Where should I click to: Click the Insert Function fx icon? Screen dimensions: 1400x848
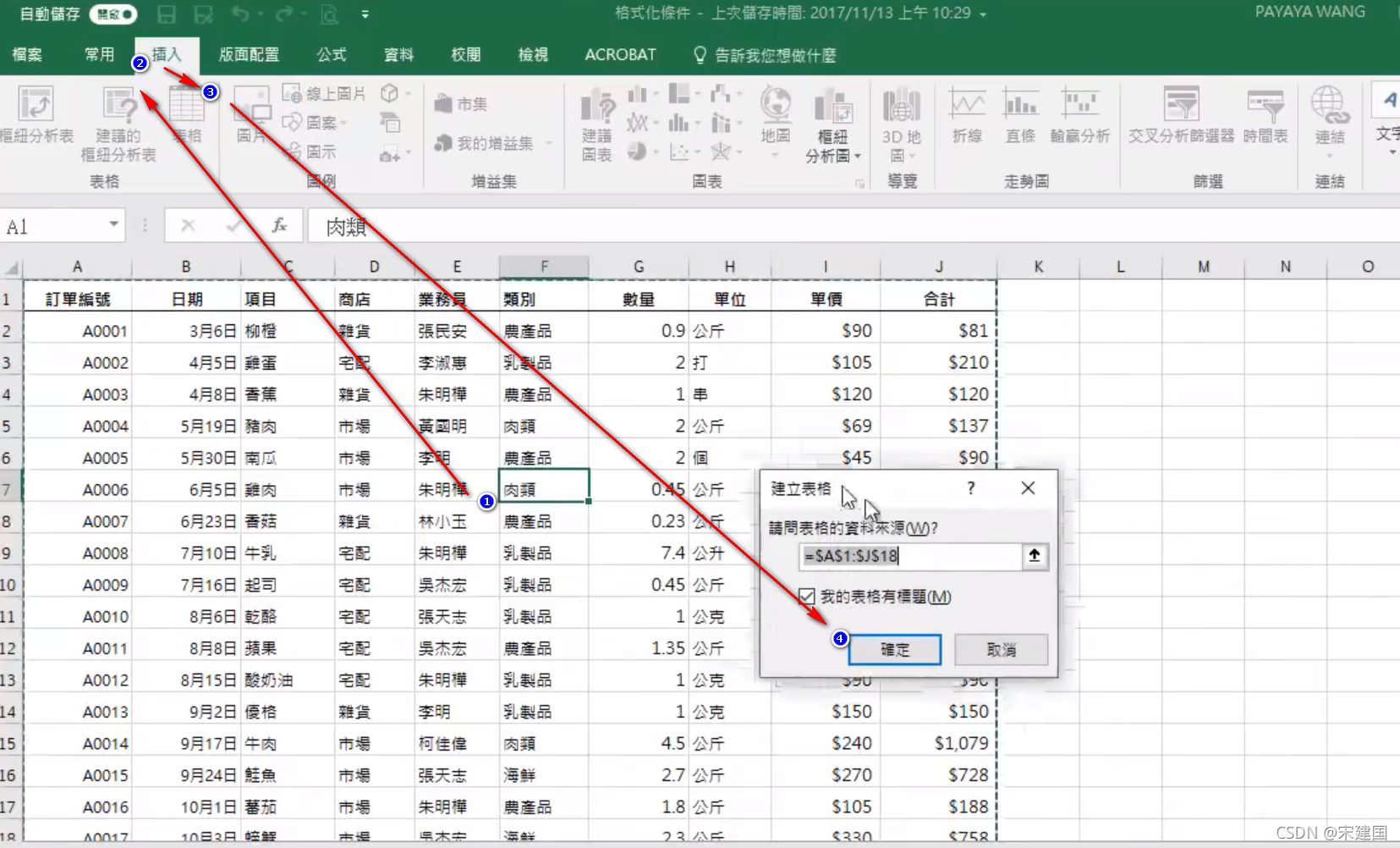(x=279, y=226)
